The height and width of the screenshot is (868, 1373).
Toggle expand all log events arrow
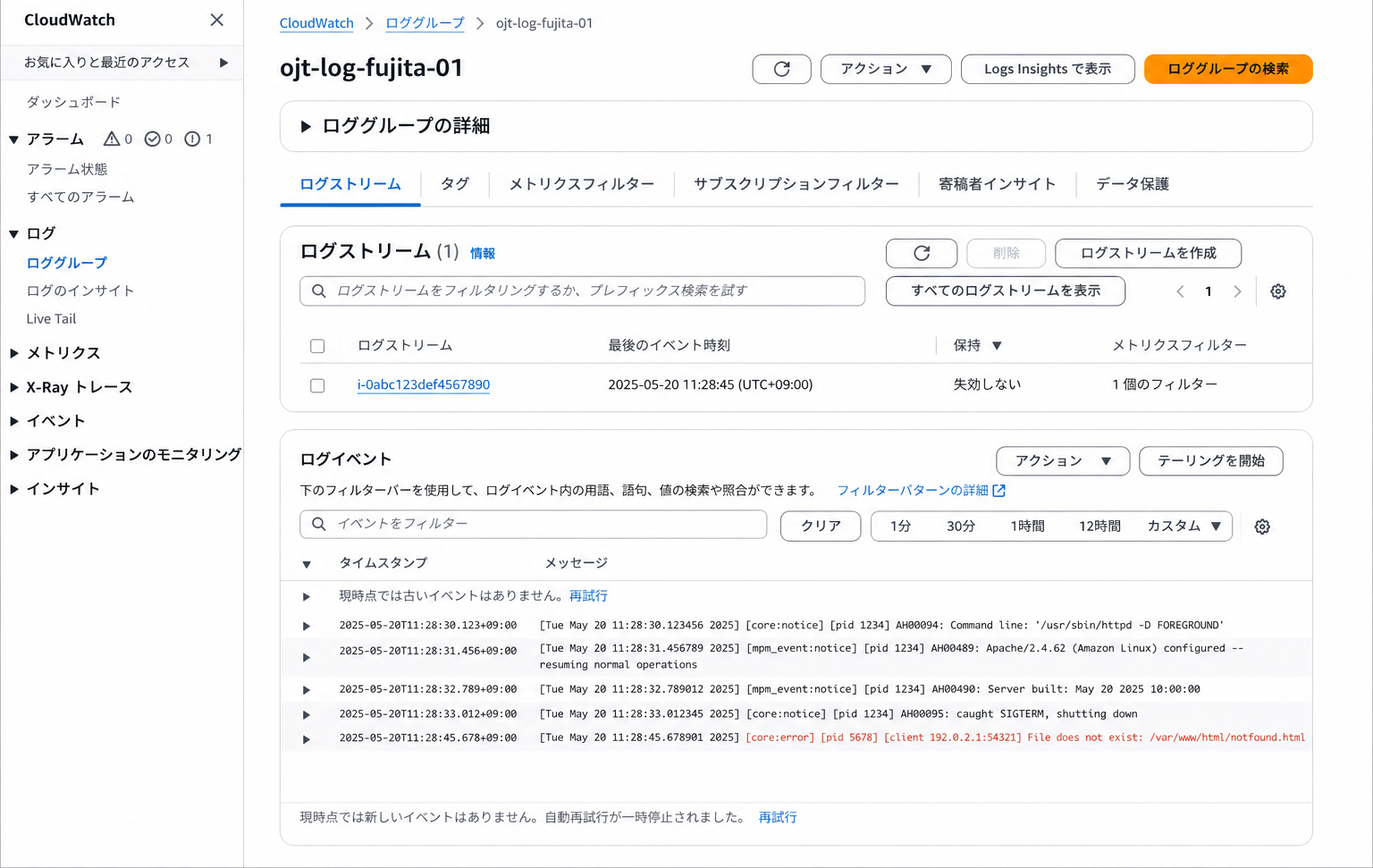coord(307,564)
